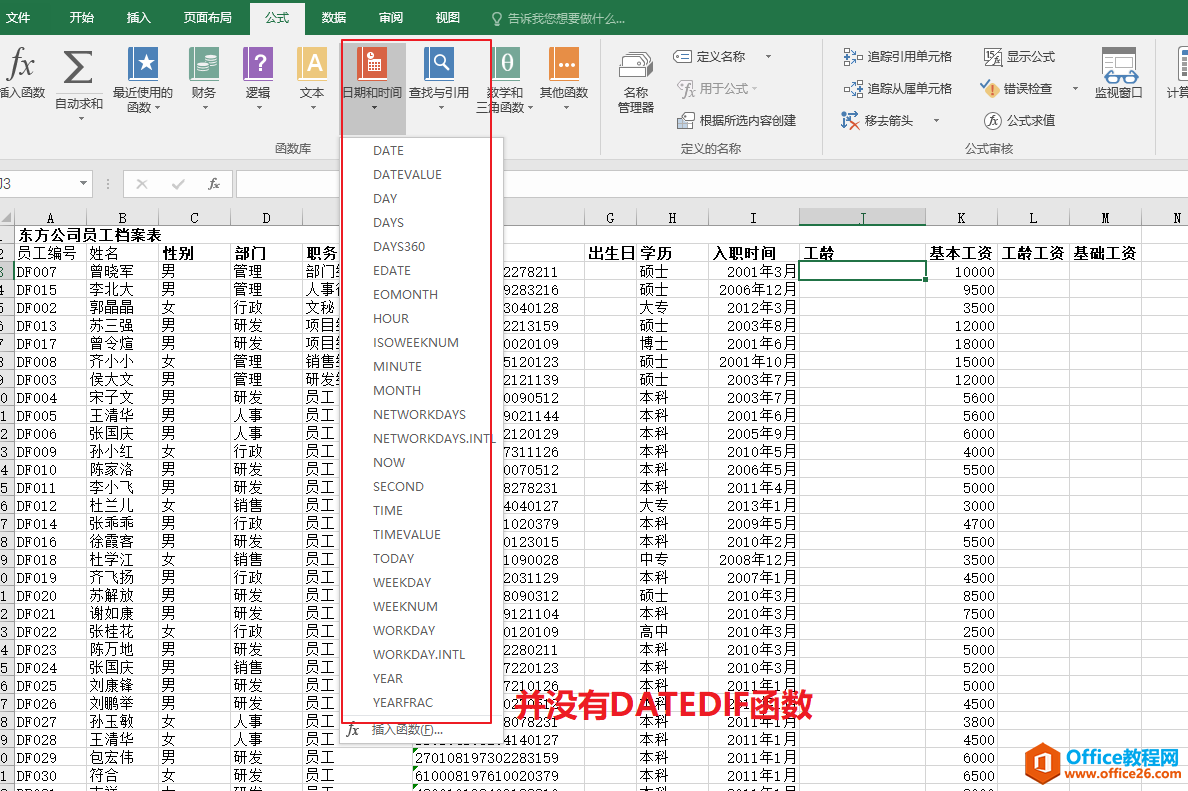
Task: Expand the Define Name dropdown arrow
Action: (x=768, y=57)
